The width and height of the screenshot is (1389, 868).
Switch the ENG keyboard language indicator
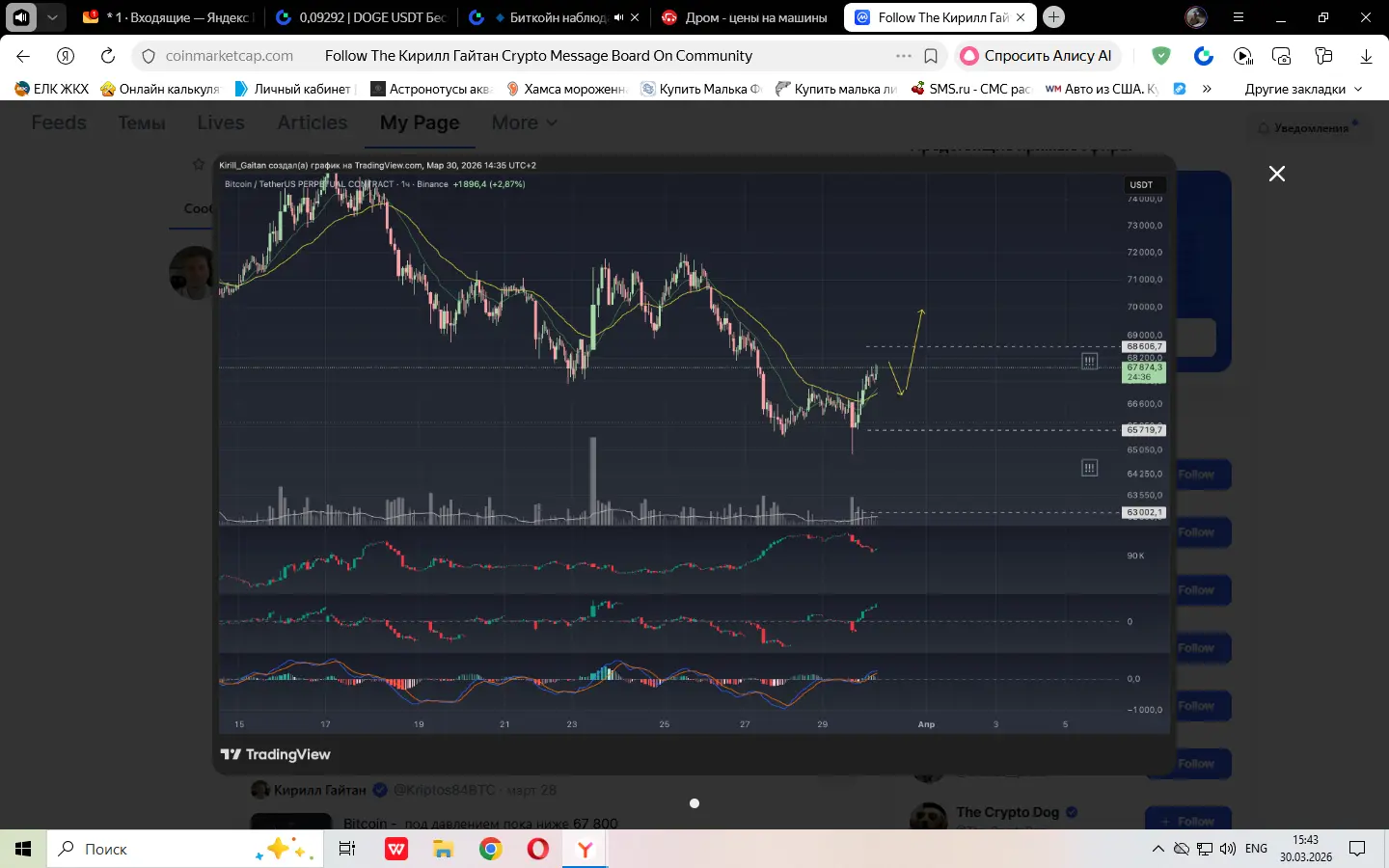pos(1256,849)
